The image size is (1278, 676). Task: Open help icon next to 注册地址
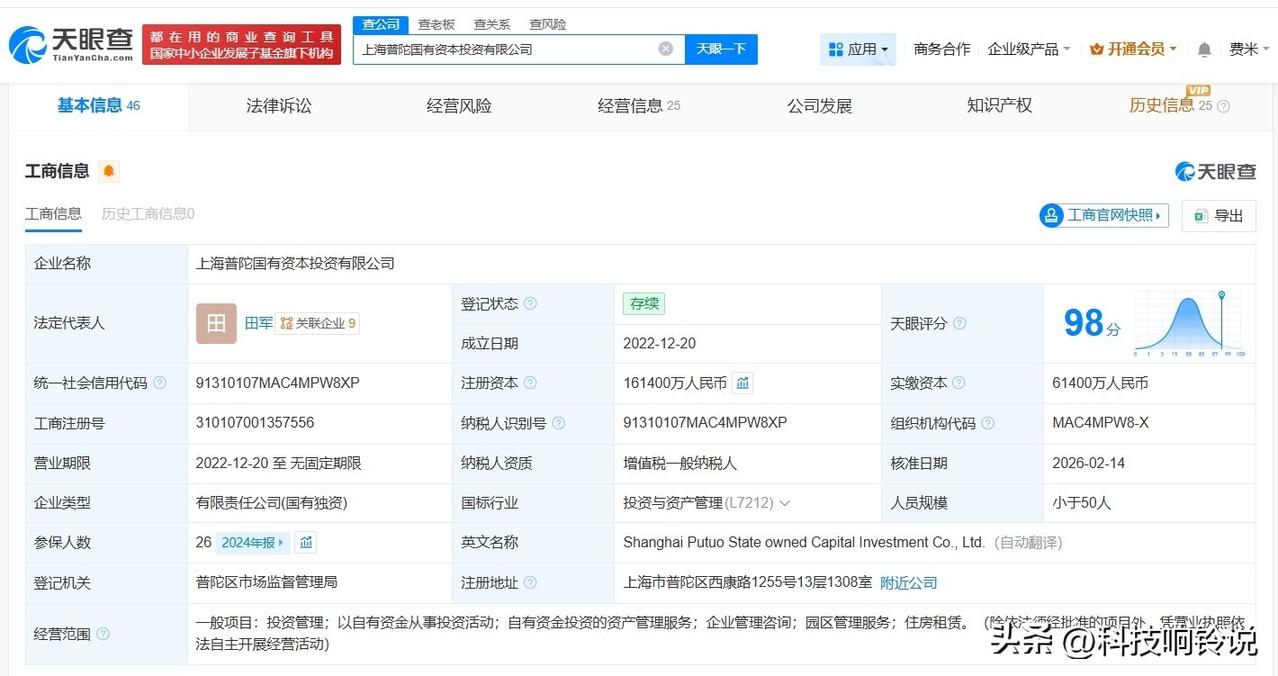pyautogui.click(x=530, y=583)
